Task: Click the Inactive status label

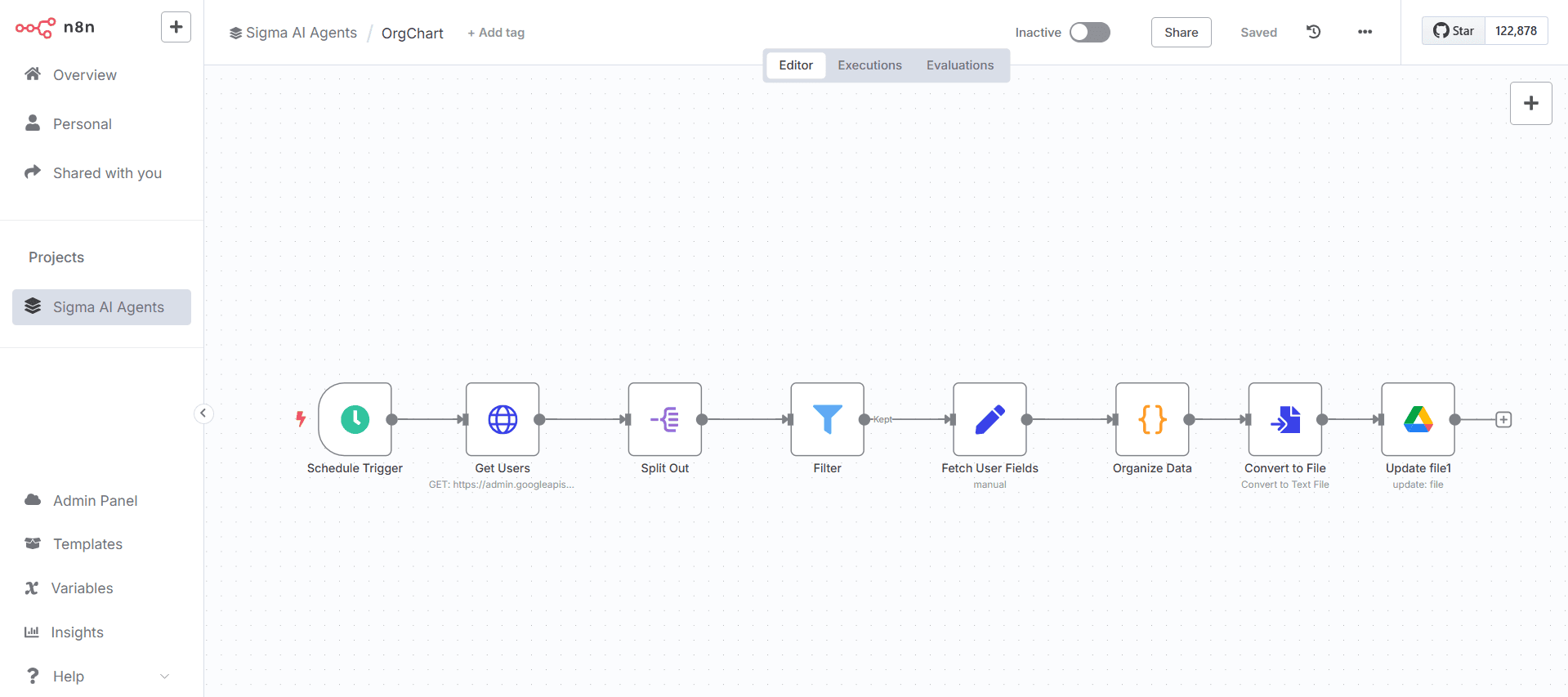Action: (x=1038, y=33)
